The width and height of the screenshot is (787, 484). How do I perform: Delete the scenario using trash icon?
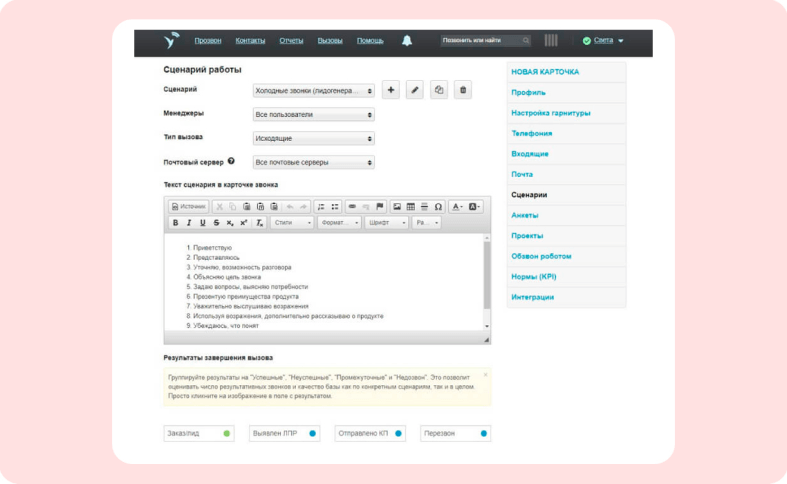pos(463,90)
